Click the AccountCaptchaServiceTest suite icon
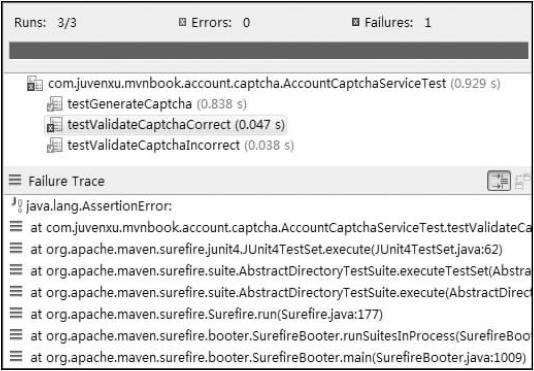Viewport: 534px width, 371px height. [35, 84]
